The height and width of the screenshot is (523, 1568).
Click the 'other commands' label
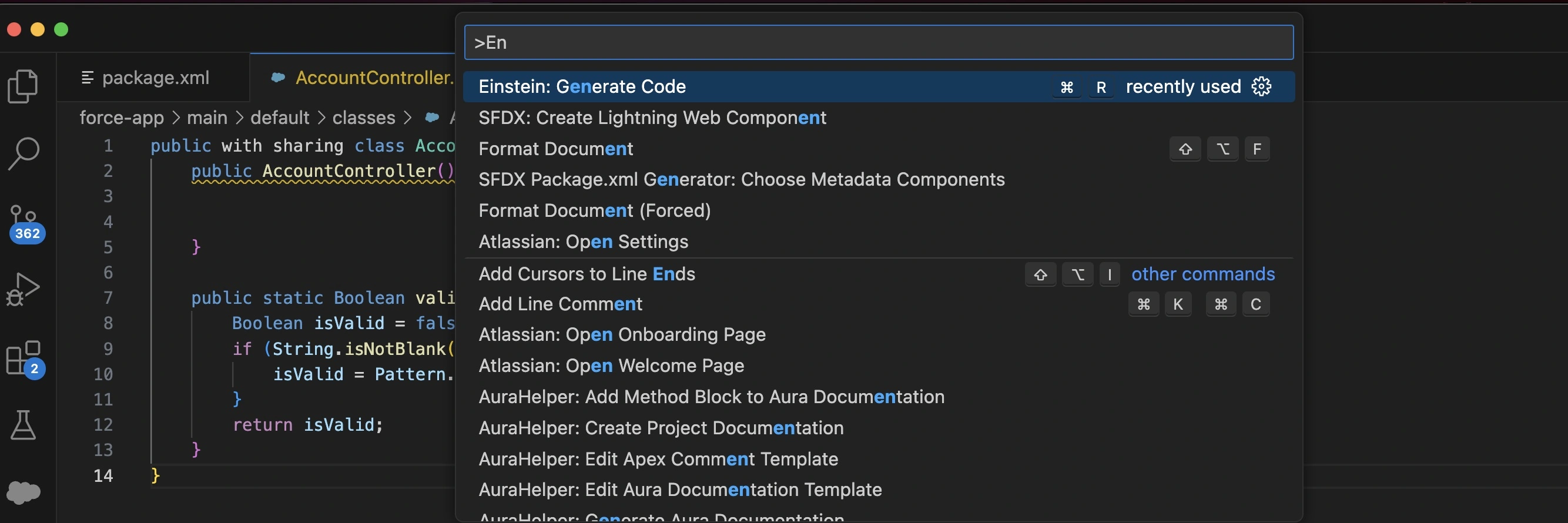1203,274
